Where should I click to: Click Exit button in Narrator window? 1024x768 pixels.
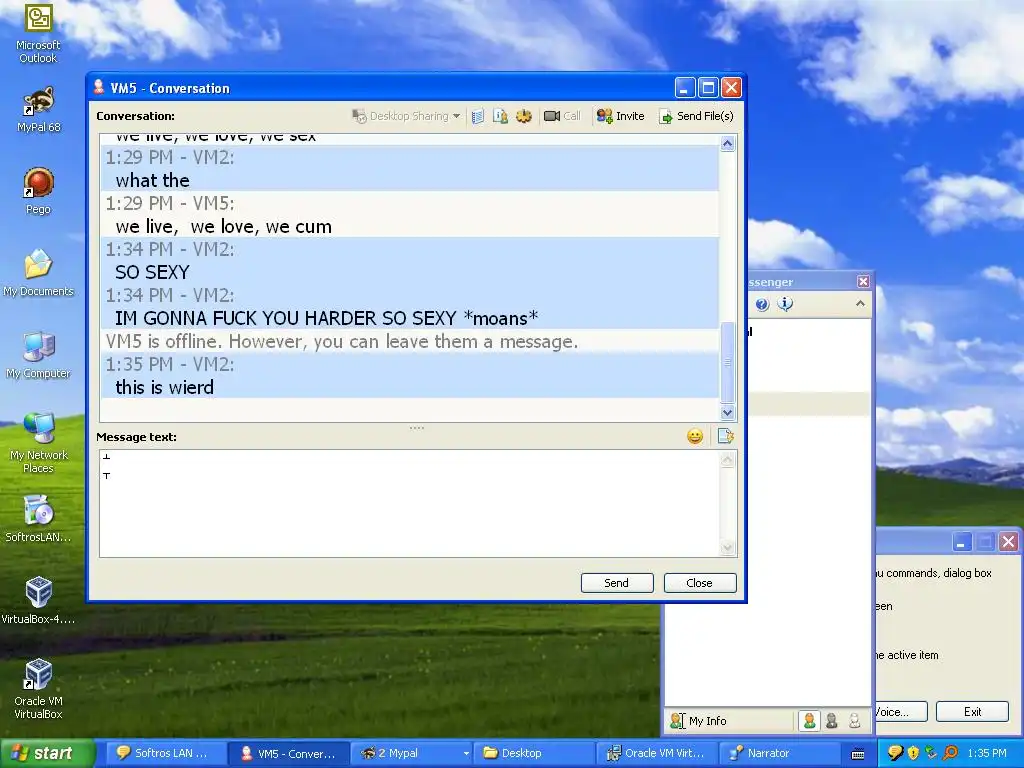[x=972, y=711]
